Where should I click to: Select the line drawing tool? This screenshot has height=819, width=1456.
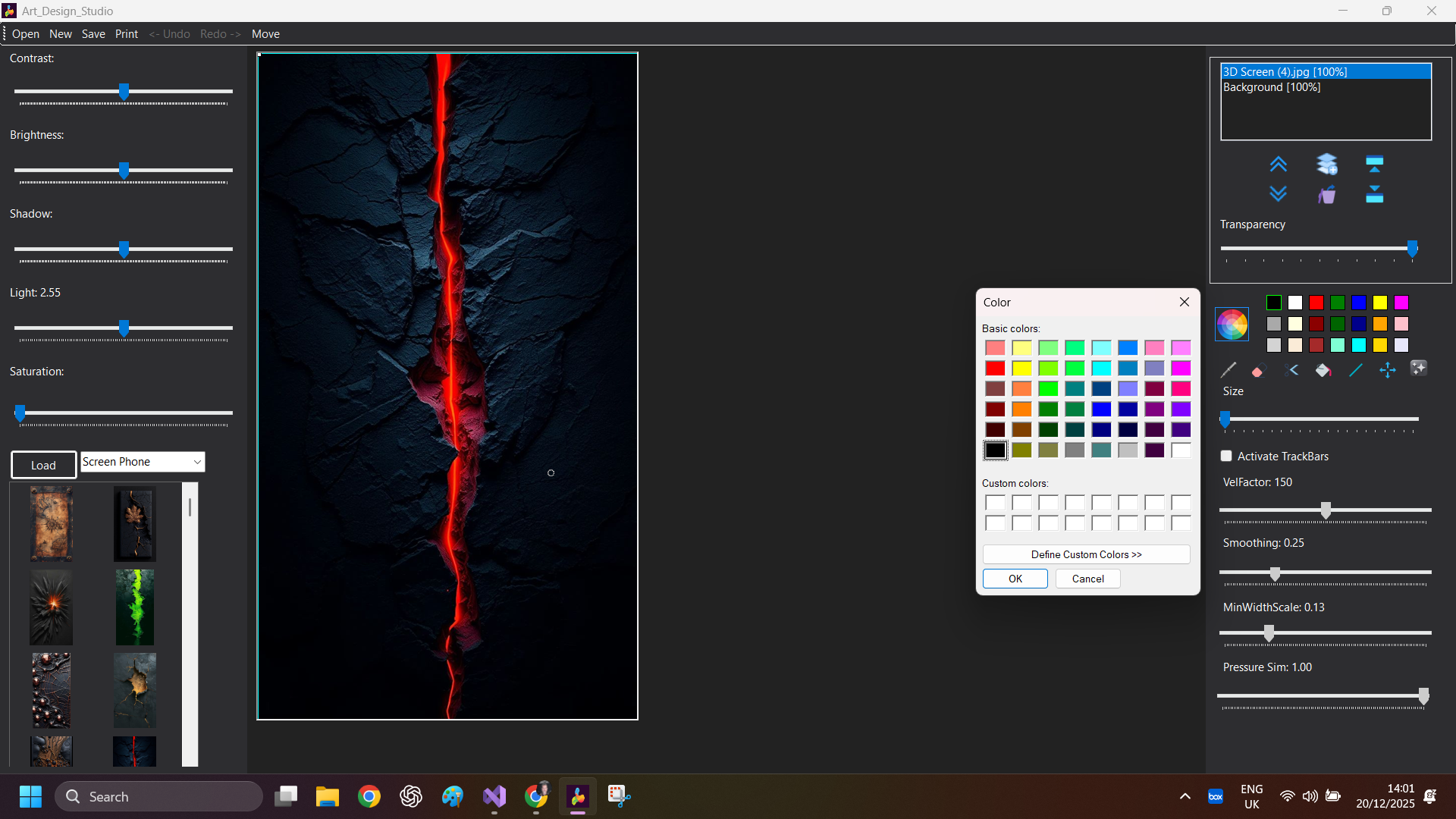click(x=1356, y=370)
